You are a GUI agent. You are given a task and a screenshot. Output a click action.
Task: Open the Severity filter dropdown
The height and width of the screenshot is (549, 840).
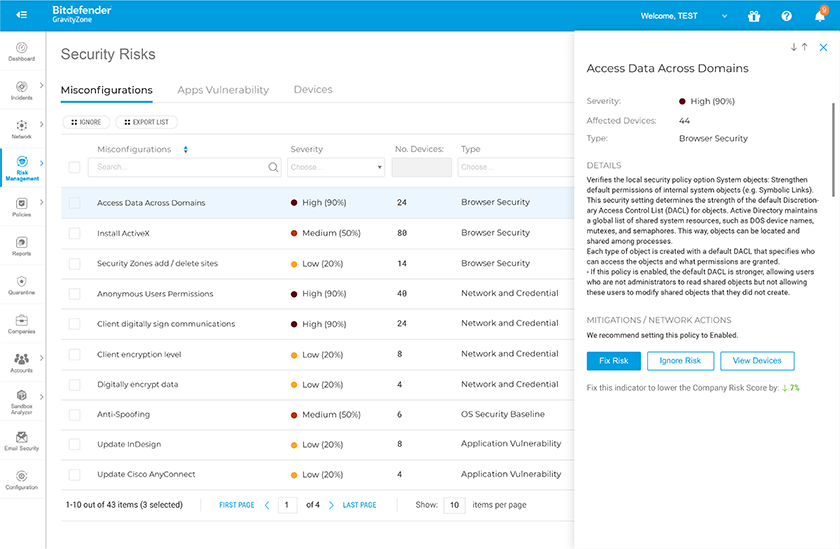(x=336, y=167)
